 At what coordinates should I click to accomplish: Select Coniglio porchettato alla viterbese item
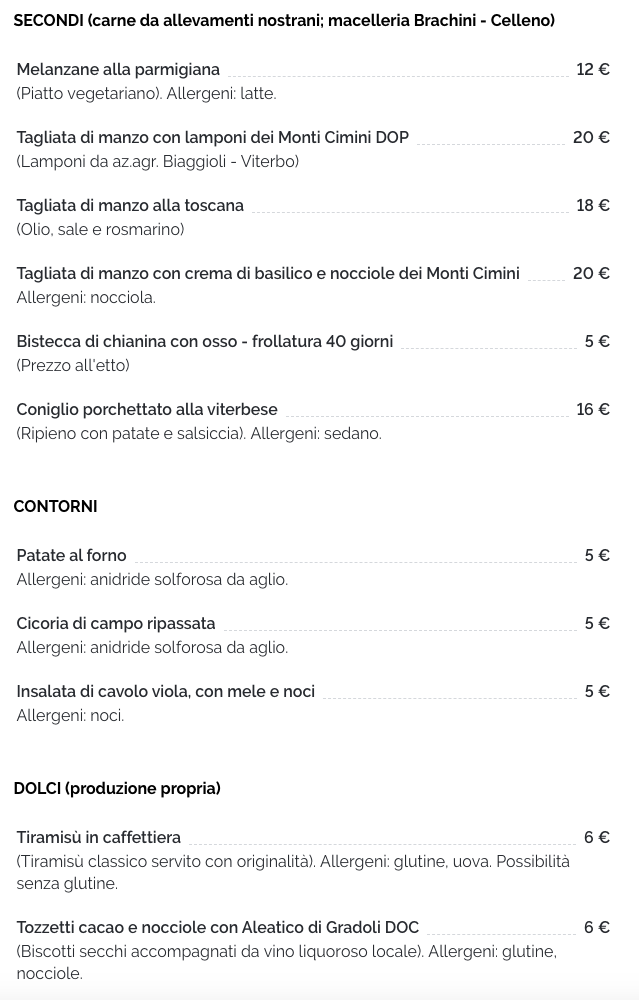147,409
